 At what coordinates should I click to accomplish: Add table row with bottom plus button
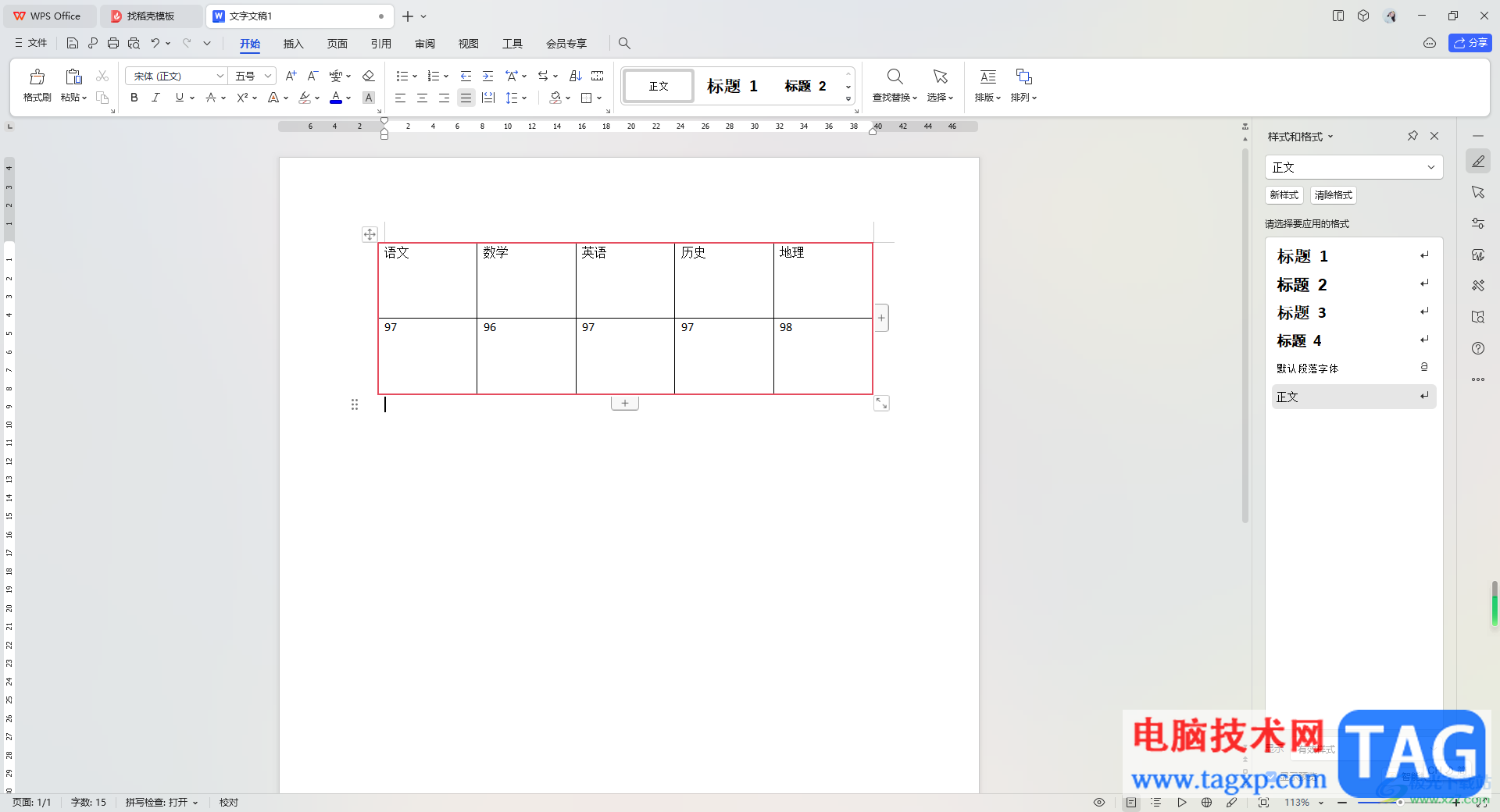pos(625,403)
